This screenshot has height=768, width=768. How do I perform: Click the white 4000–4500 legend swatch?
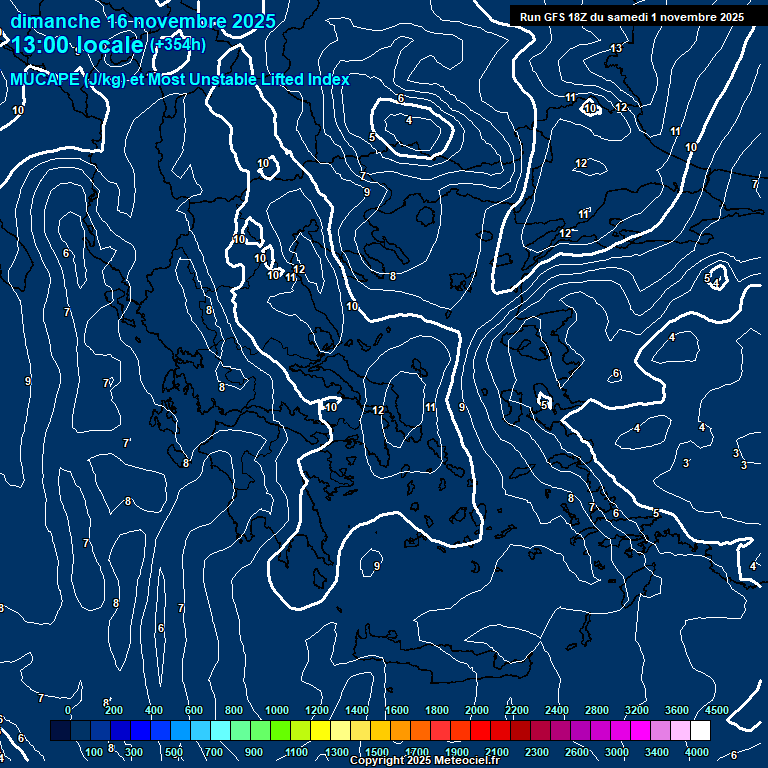700,730
